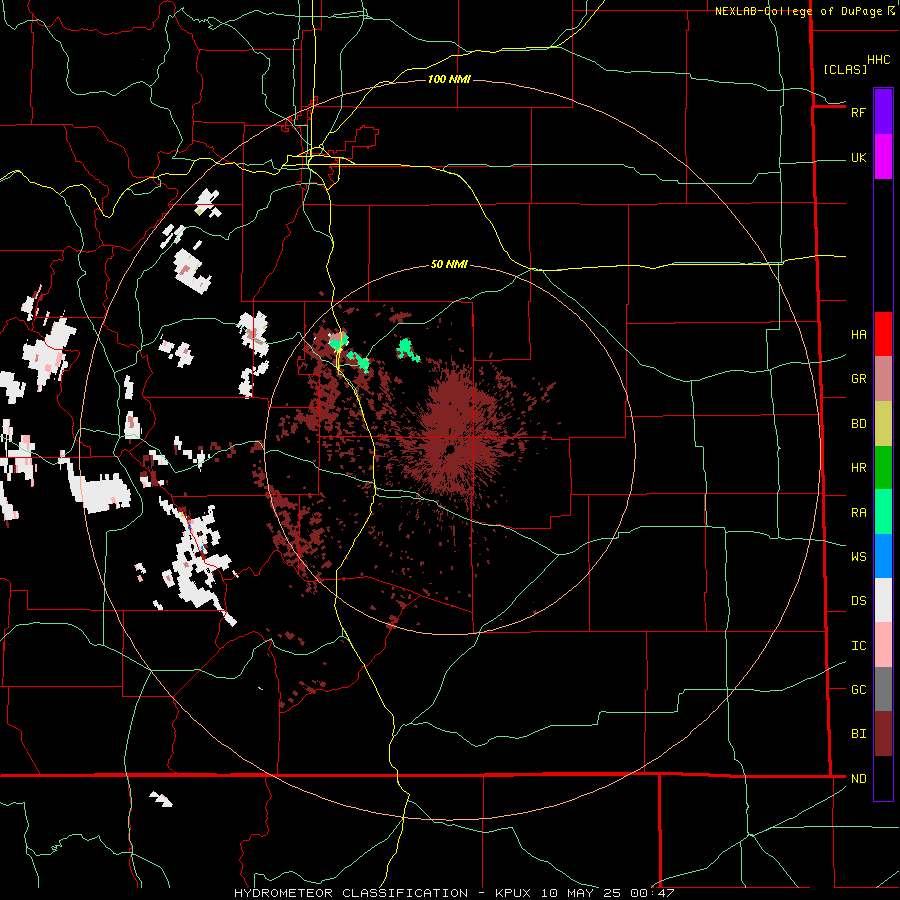Screen dimensions: 900x900
Task: Click the NEXLAB-College of DuPage credit text
Action: pos(798,11)
